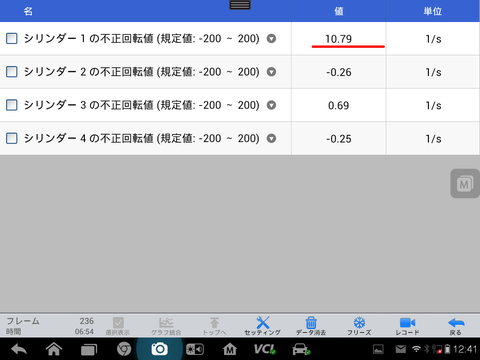Click the 12:41 clock in the system bar
The width and height of the screenshot is (480, 360).
465,349
